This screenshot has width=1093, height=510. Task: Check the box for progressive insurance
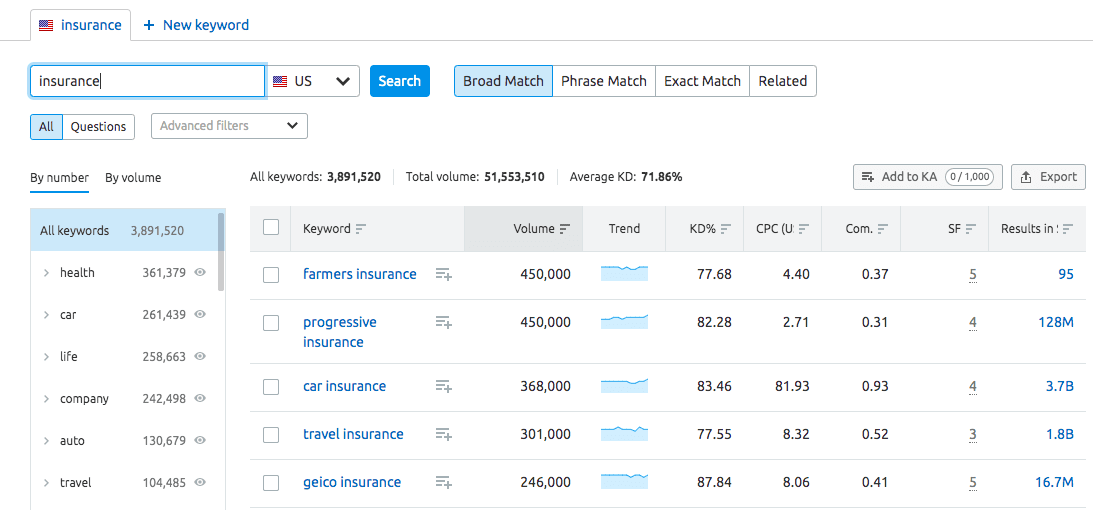pyautogui.click(x=271, y=323)
